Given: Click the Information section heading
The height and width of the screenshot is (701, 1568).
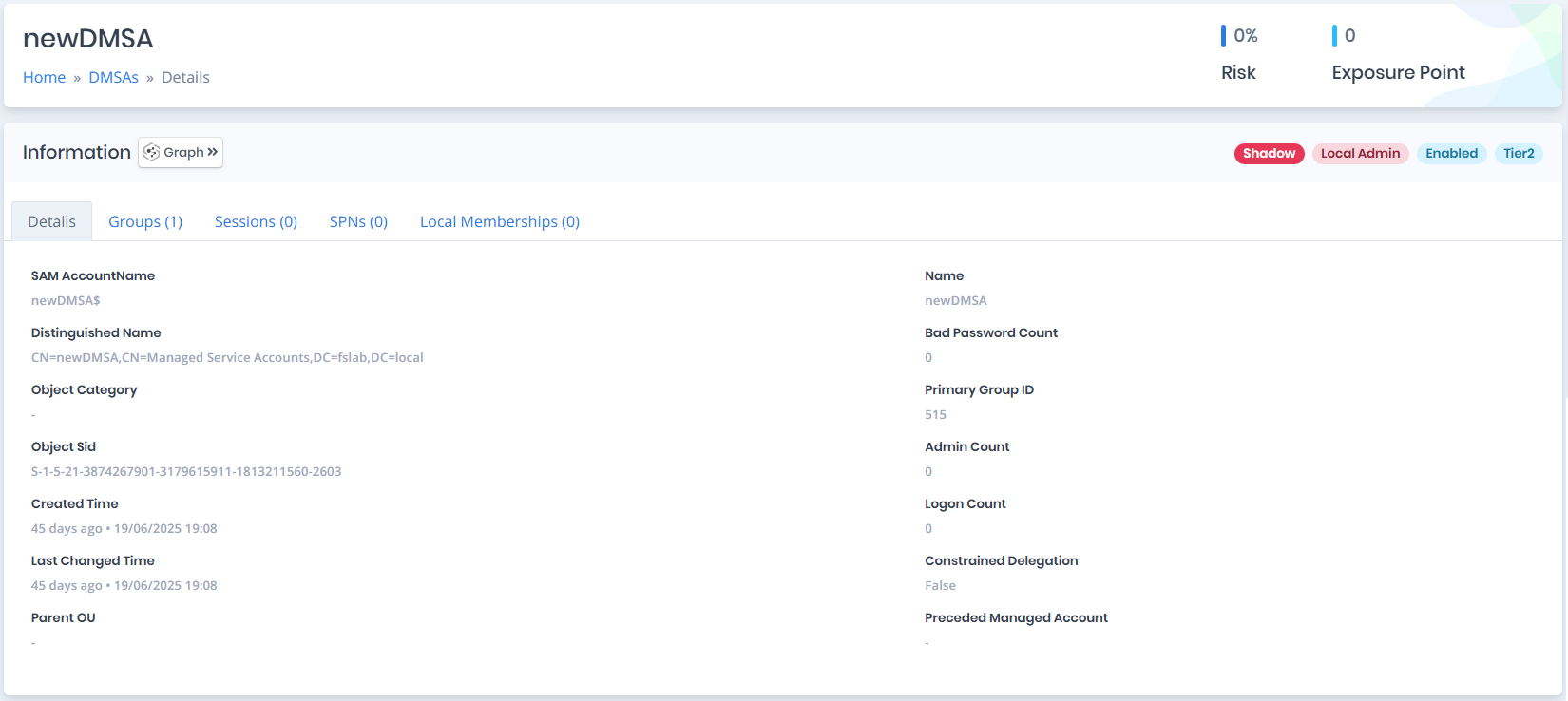Looking at the screenshot, I should [x=77, y=152].
